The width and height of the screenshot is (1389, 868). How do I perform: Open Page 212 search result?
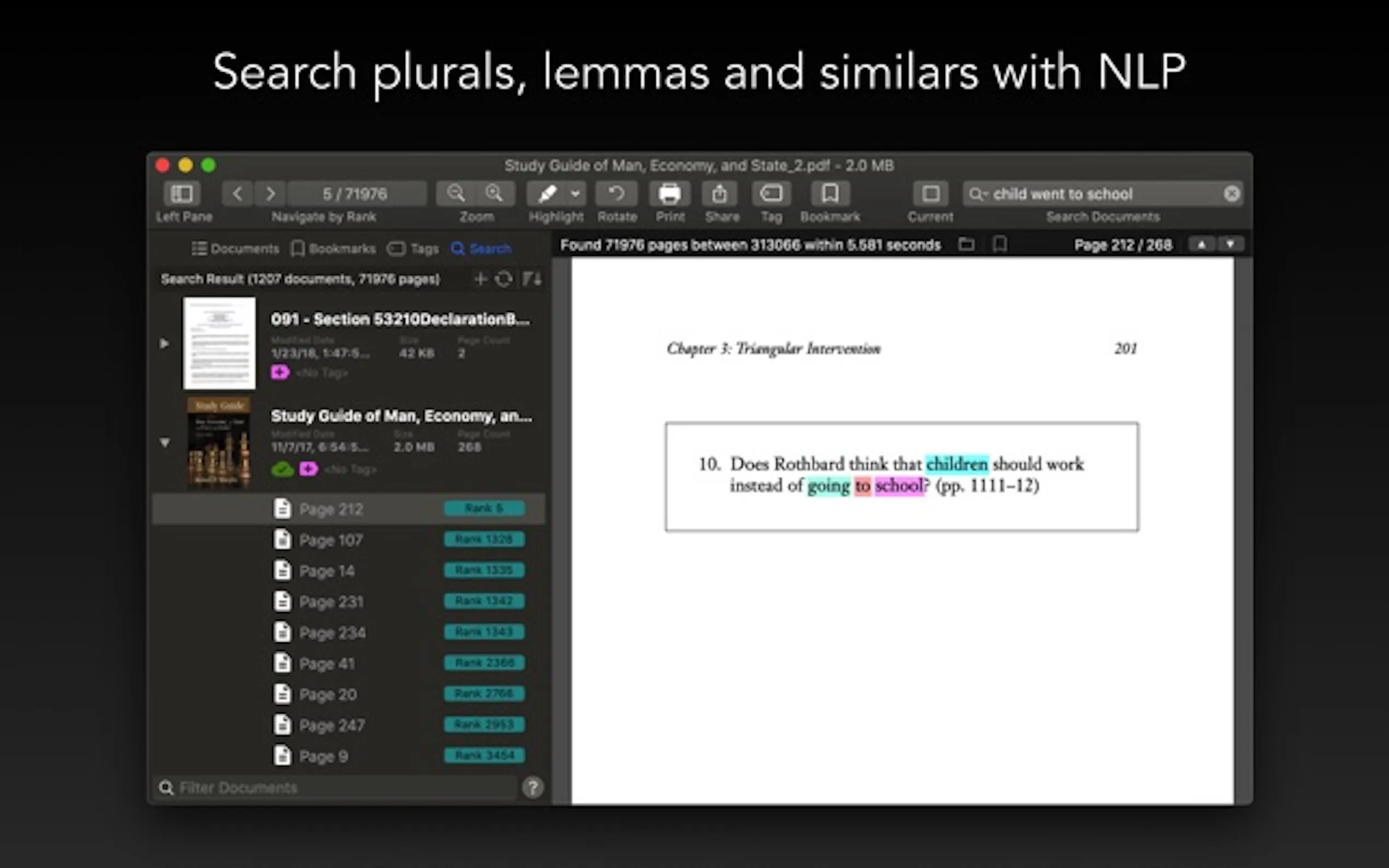[348, 509]
